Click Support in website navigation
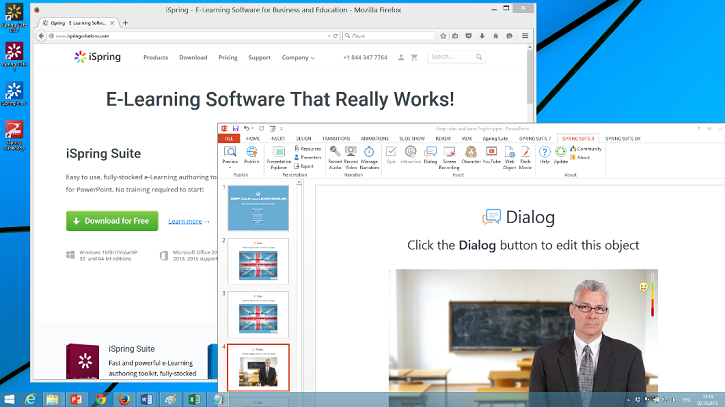Viewport: 725px width, 407px height. 259,57
